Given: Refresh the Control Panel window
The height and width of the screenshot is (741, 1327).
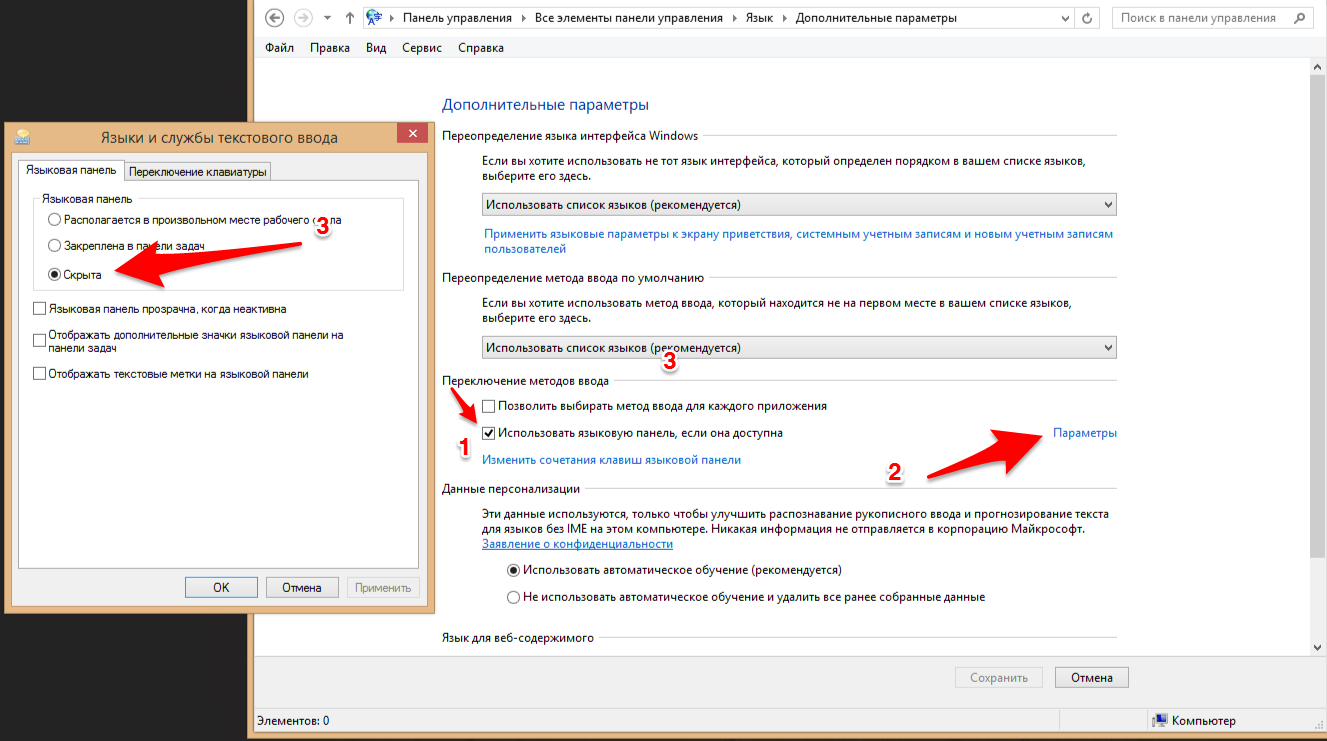Looking at the screenshot, I should (x=1089, y=18).
